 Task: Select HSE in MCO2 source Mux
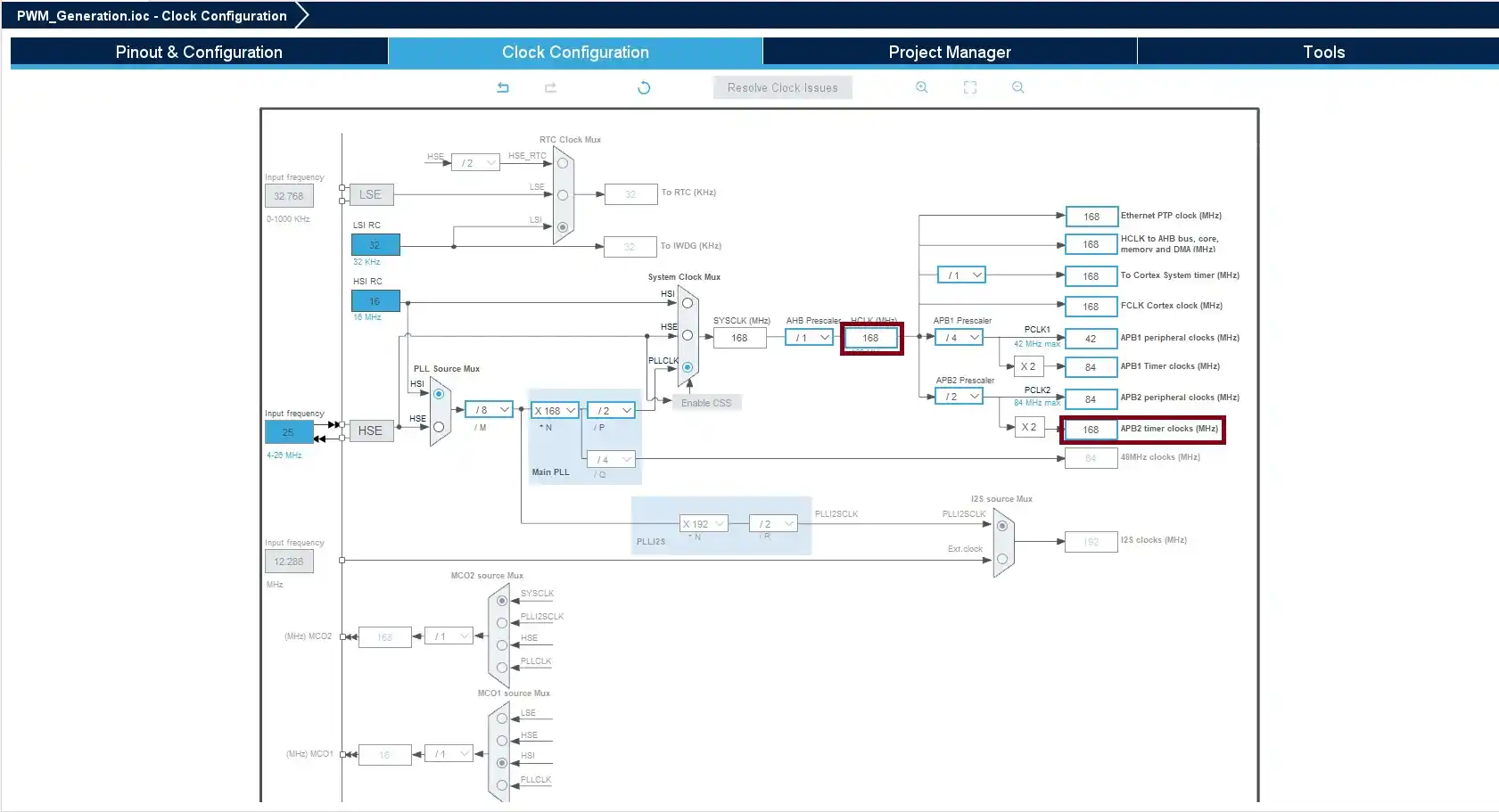[x=502, y=645]
